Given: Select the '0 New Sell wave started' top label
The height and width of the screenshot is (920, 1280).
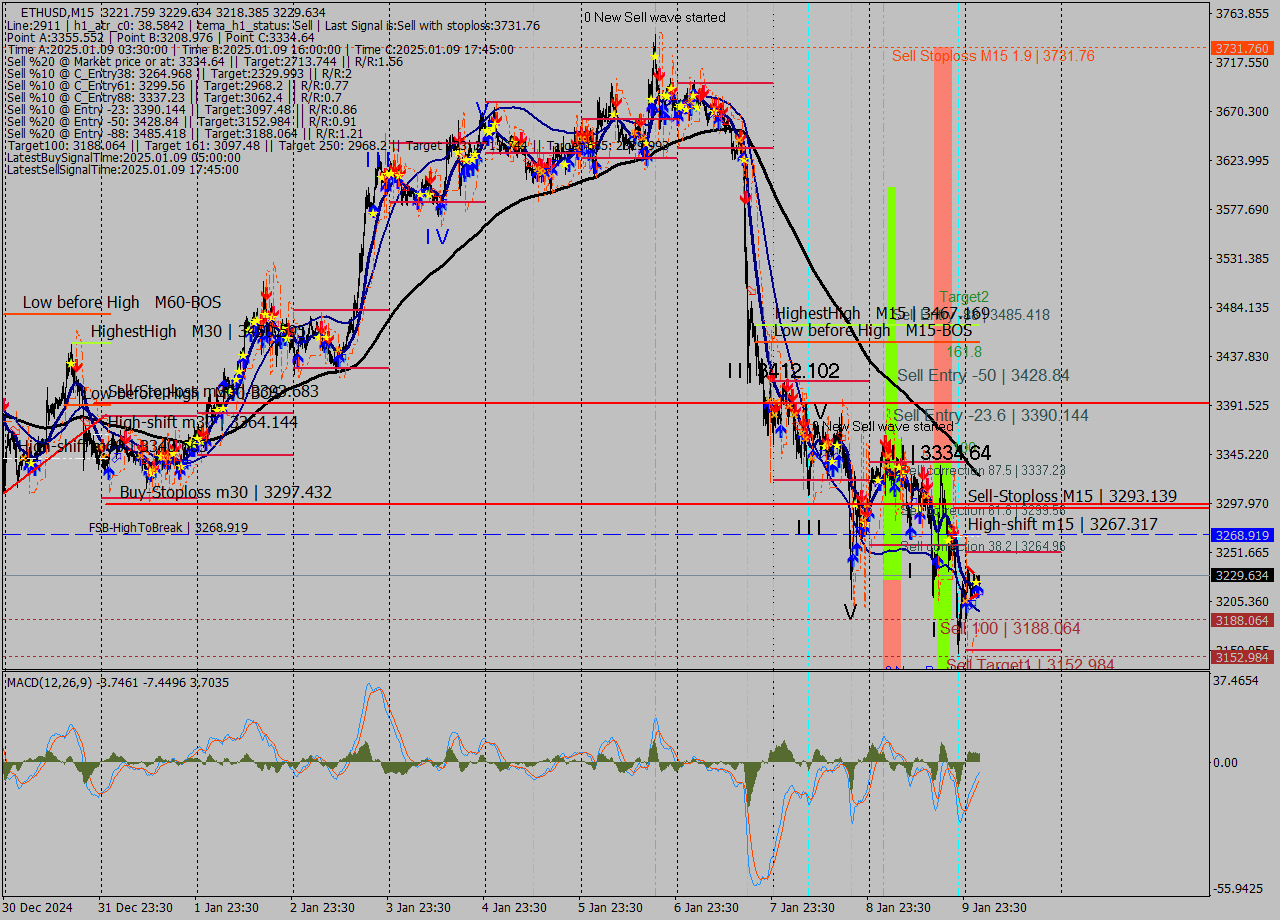Looking at the screenshot, I should [655, 17].
